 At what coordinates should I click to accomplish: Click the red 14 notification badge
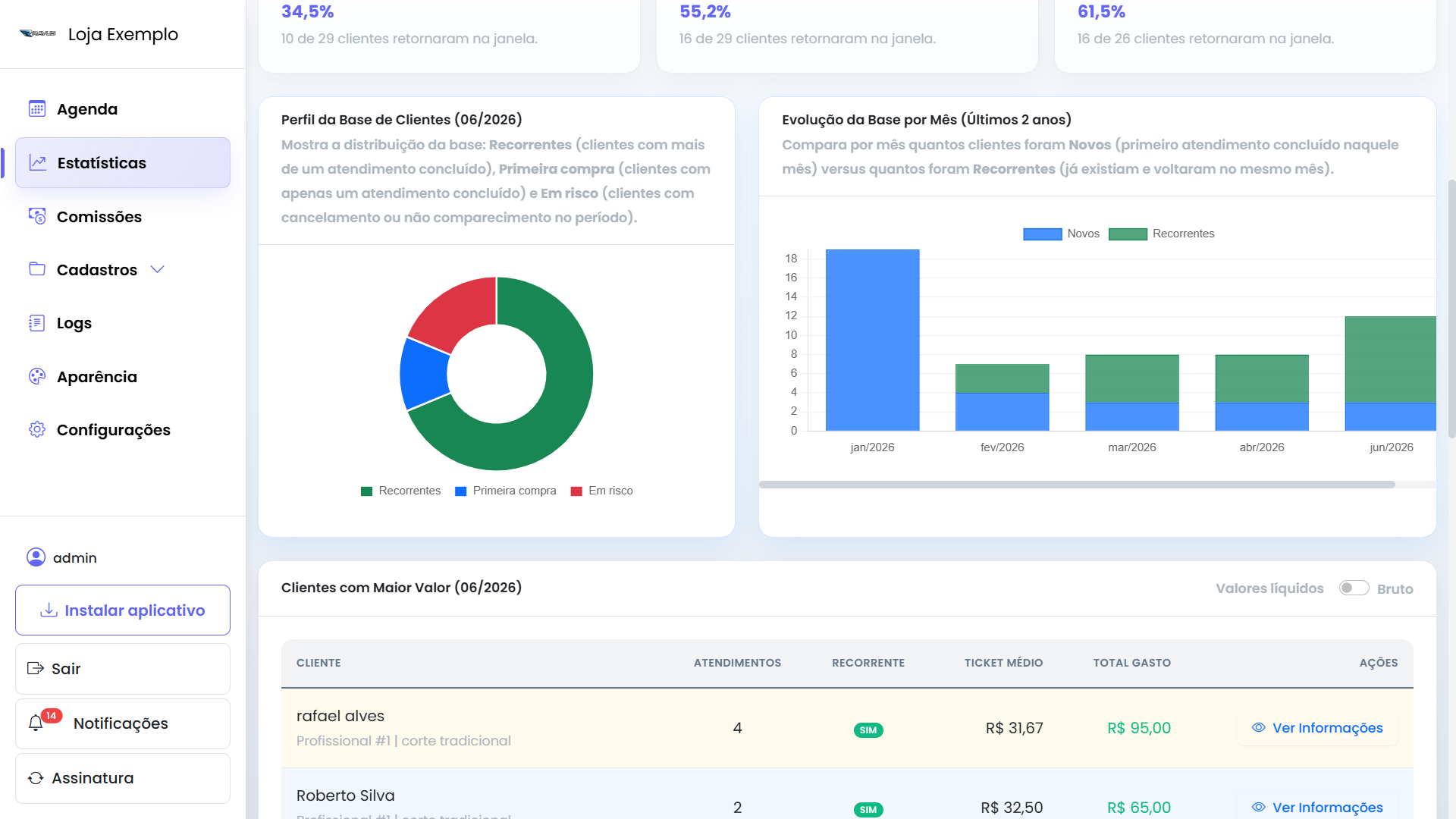tap(51, 715)
